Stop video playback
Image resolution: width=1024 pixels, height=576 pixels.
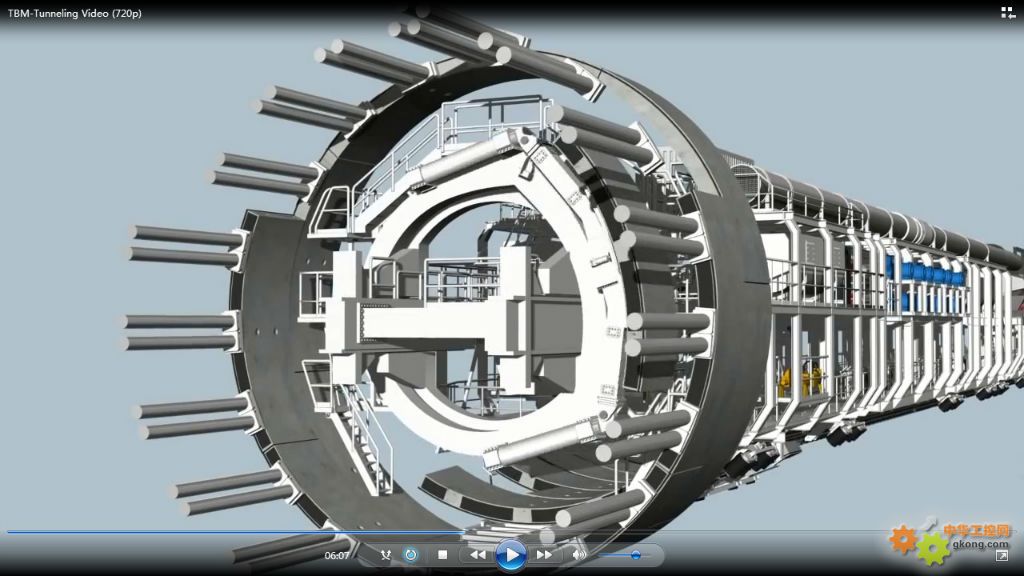point(442,554)
